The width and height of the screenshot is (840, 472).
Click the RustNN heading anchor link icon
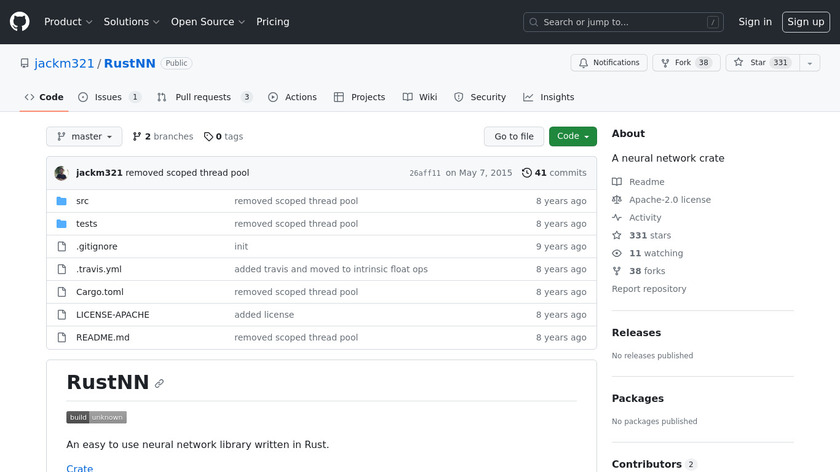[159, 384]
